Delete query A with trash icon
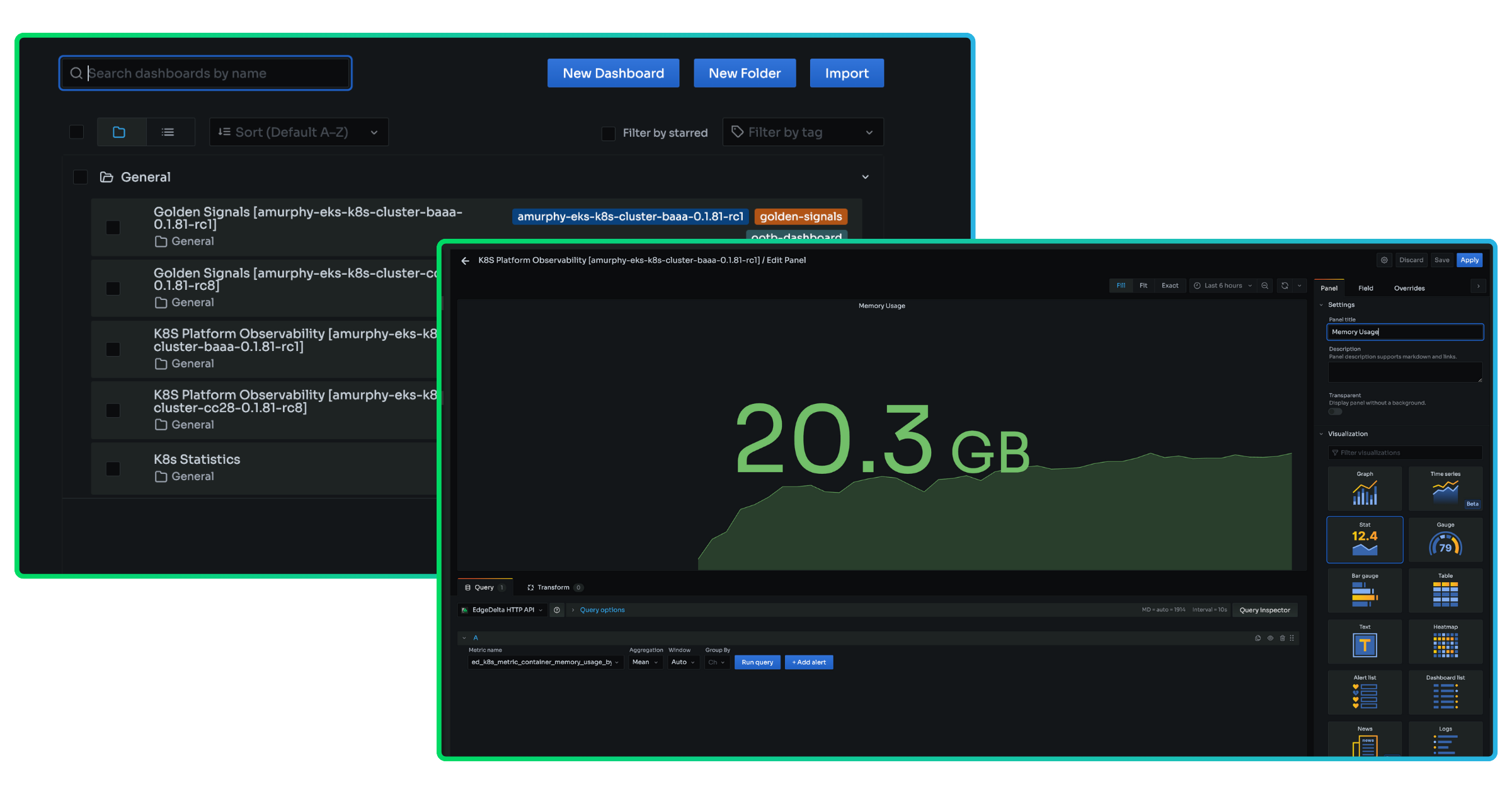The width and height of the screenshot is (1512, 794). tap(1282, 638)
